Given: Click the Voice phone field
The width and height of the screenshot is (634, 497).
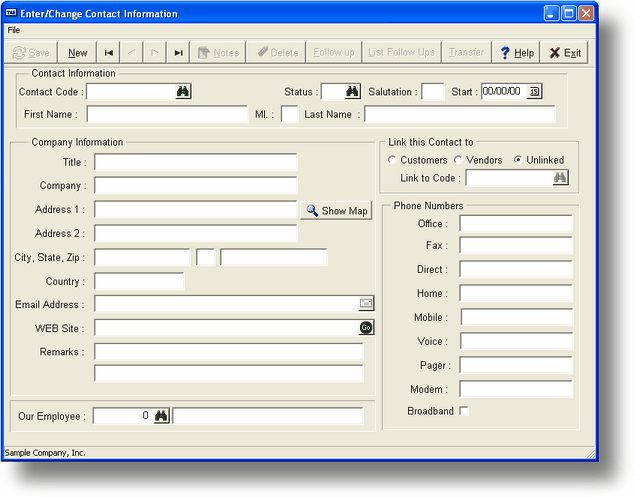Looking at the screenshot, I should pos(516,341).
